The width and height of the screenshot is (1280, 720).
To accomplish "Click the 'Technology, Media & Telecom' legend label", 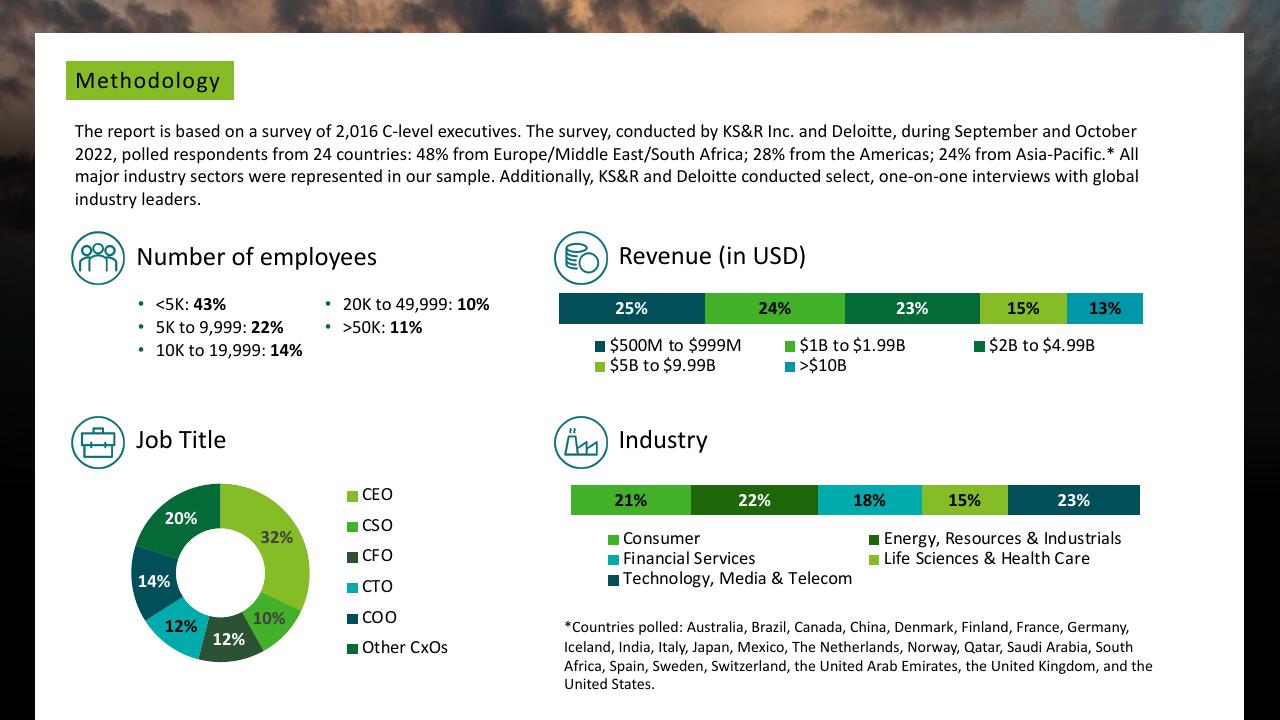I will (x=737, y=579).
